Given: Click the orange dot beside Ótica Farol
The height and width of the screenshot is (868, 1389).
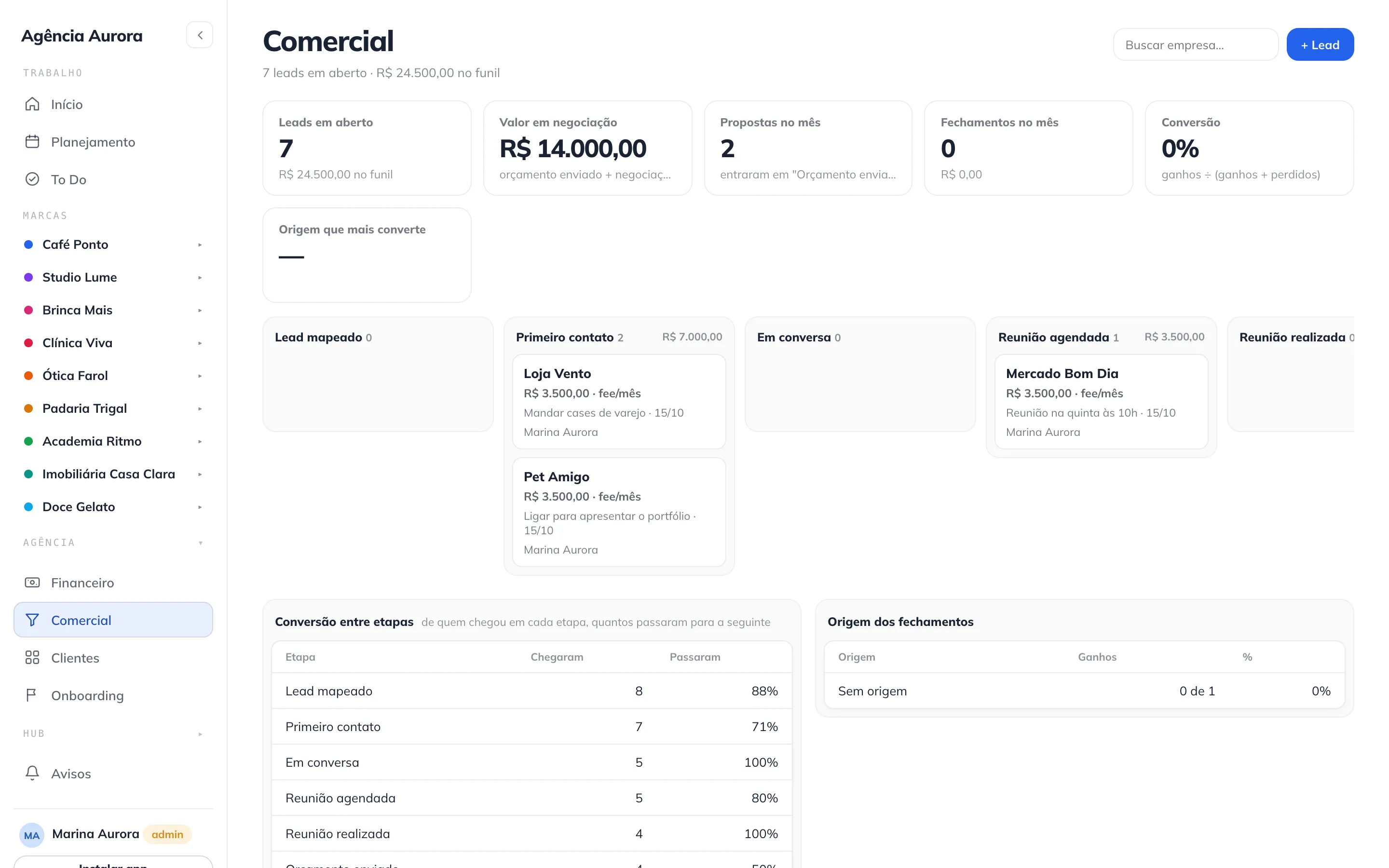Looking at the screenshot, I should [28, 376].
